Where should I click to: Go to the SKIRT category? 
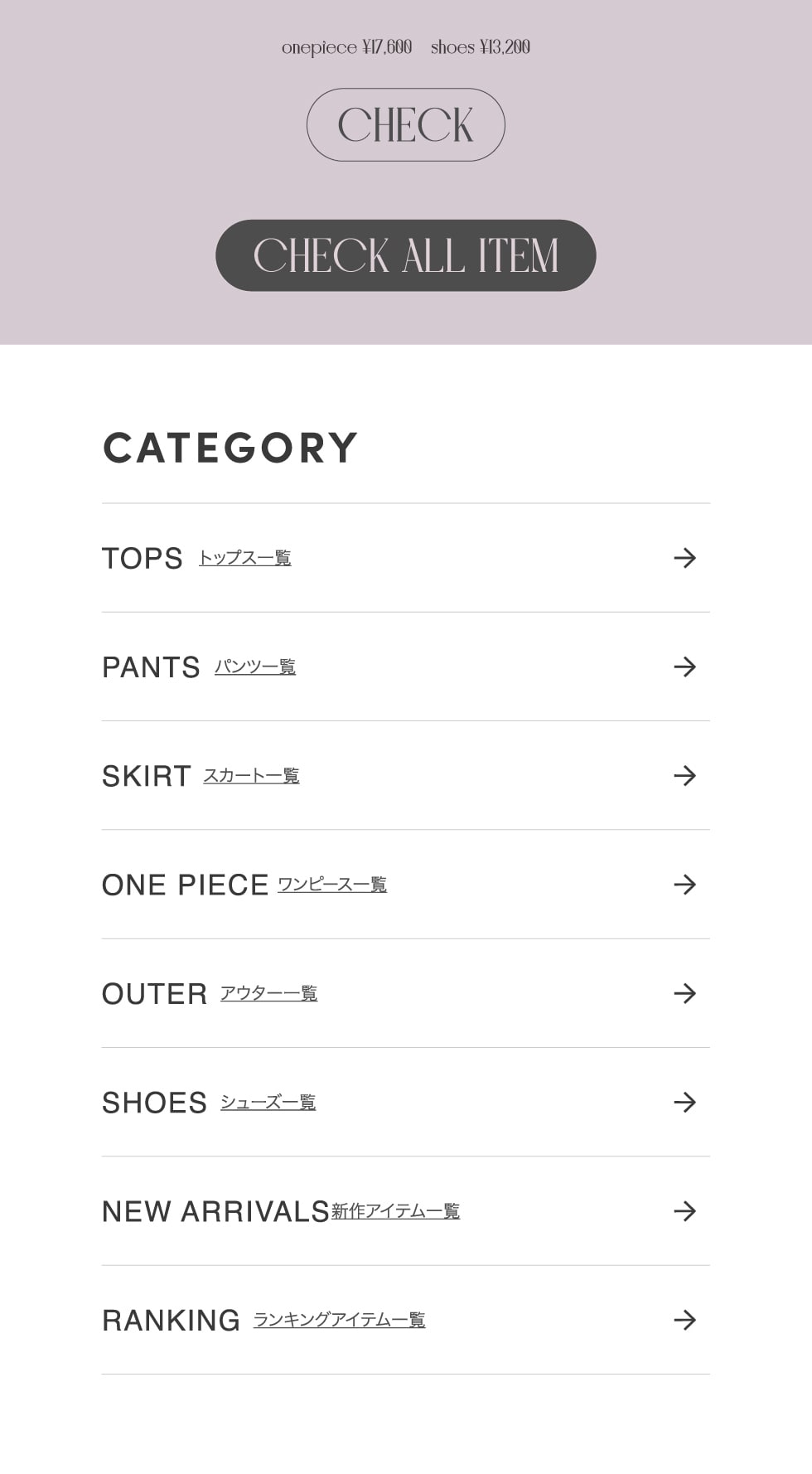click(x=146, y=776)
